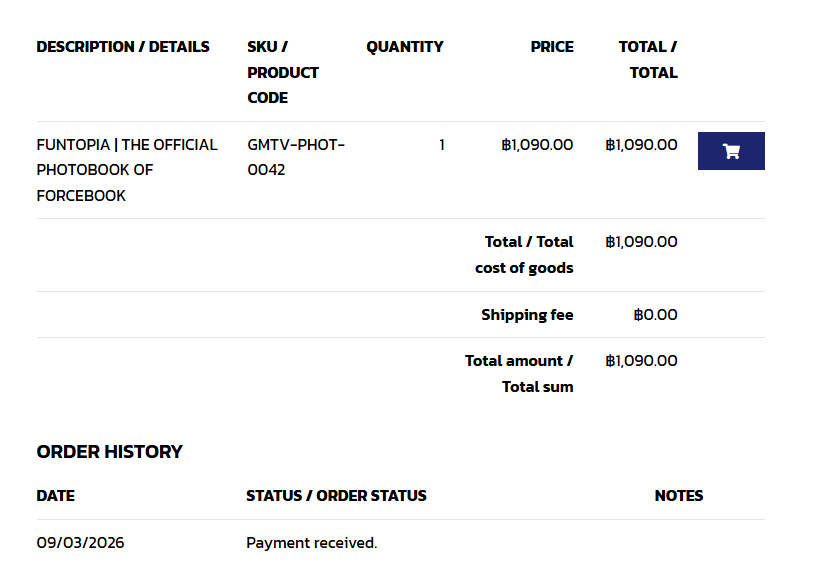Click the FUNTOPIA photobook product name
Image resolution: width=824 pixels, height=573 pixels.
pyautogui.click(x=127, y=170)
